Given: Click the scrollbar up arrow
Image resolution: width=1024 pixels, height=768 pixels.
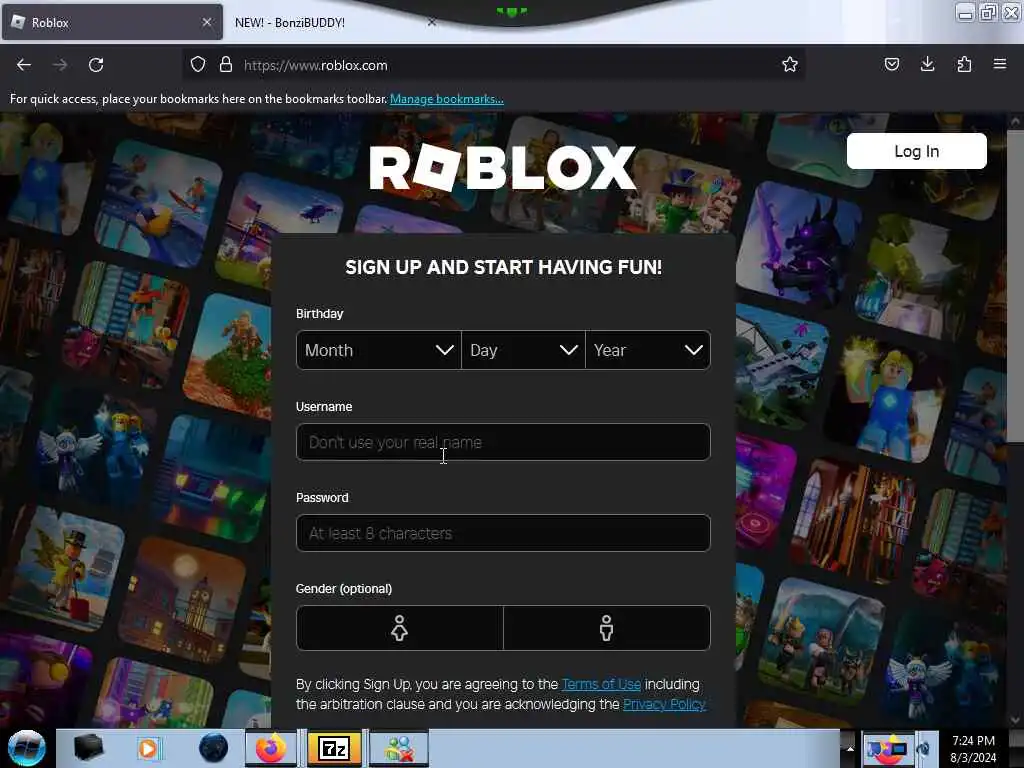Looking at the screenshot, I should pos(1016,121).
